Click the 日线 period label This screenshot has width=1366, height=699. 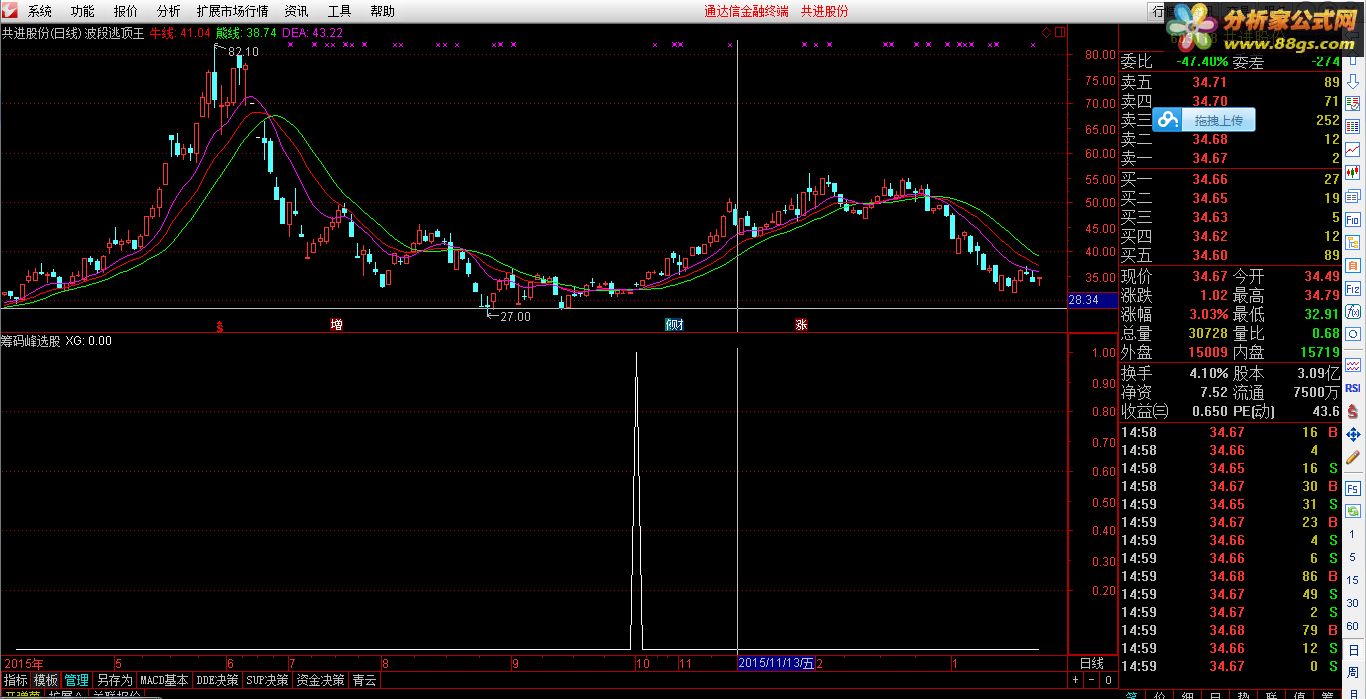click(x=1091, y=663)
